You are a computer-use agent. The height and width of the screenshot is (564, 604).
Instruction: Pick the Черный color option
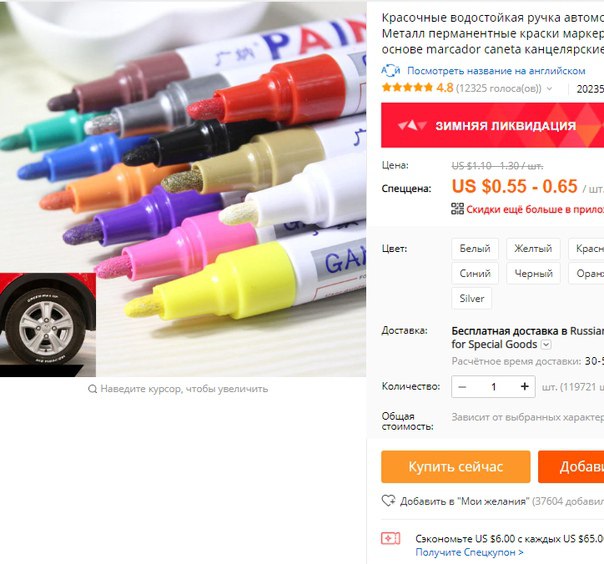(533, 274)
